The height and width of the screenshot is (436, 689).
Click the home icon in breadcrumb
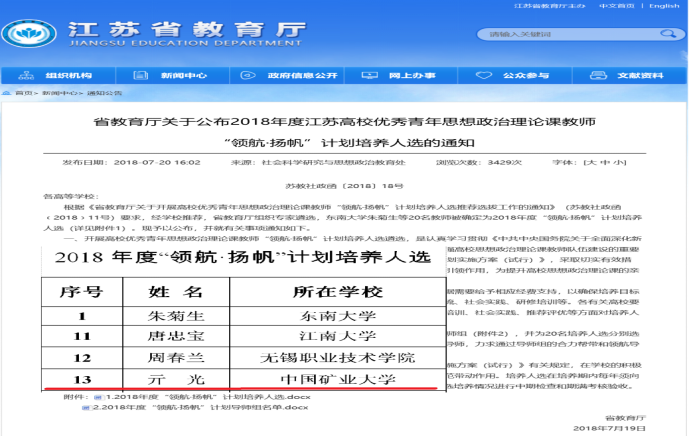[6, 93]
